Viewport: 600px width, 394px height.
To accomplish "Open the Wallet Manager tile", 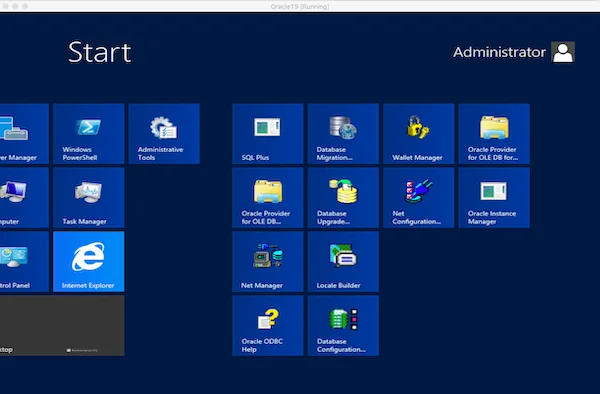I will pyautogui.click(x=419, y=134).
